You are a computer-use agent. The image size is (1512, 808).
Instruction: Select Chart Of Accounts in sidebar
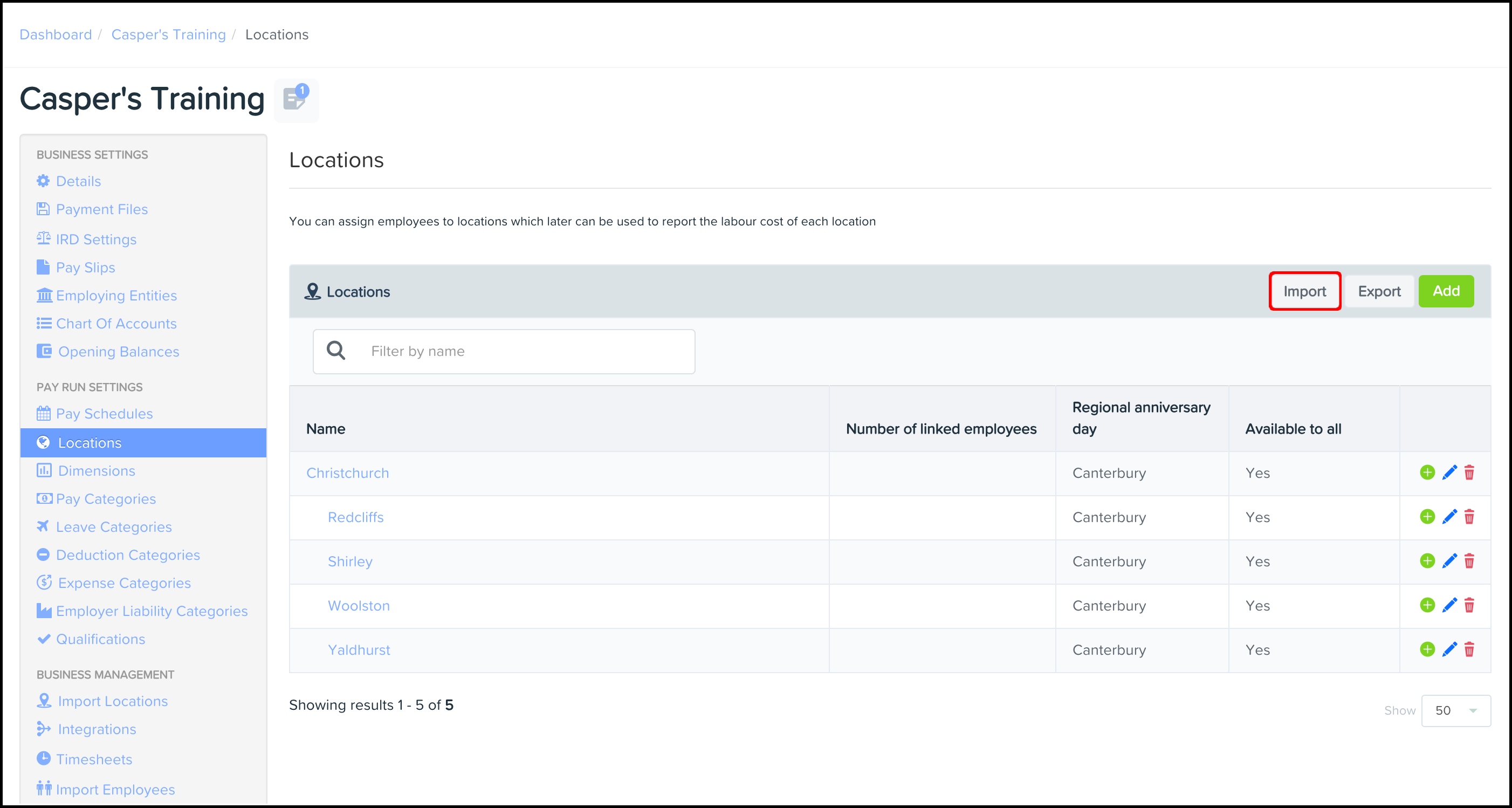[115, 324]
